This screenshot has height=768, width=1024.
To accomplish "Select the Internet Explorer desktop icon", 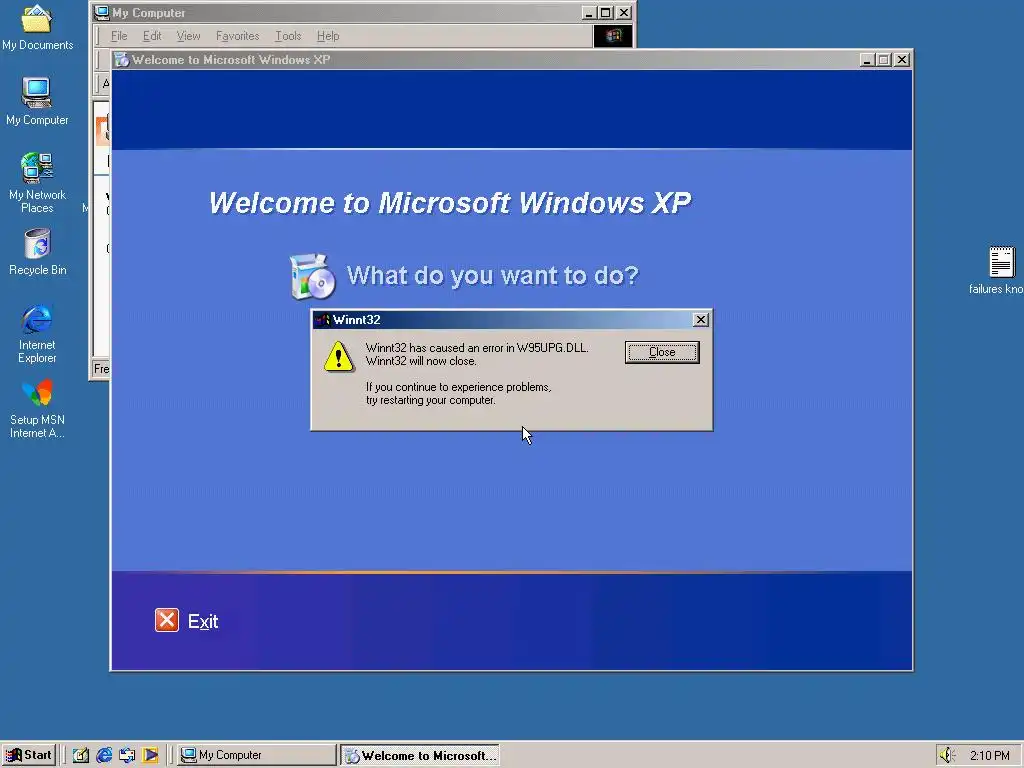I will [37, 333].
